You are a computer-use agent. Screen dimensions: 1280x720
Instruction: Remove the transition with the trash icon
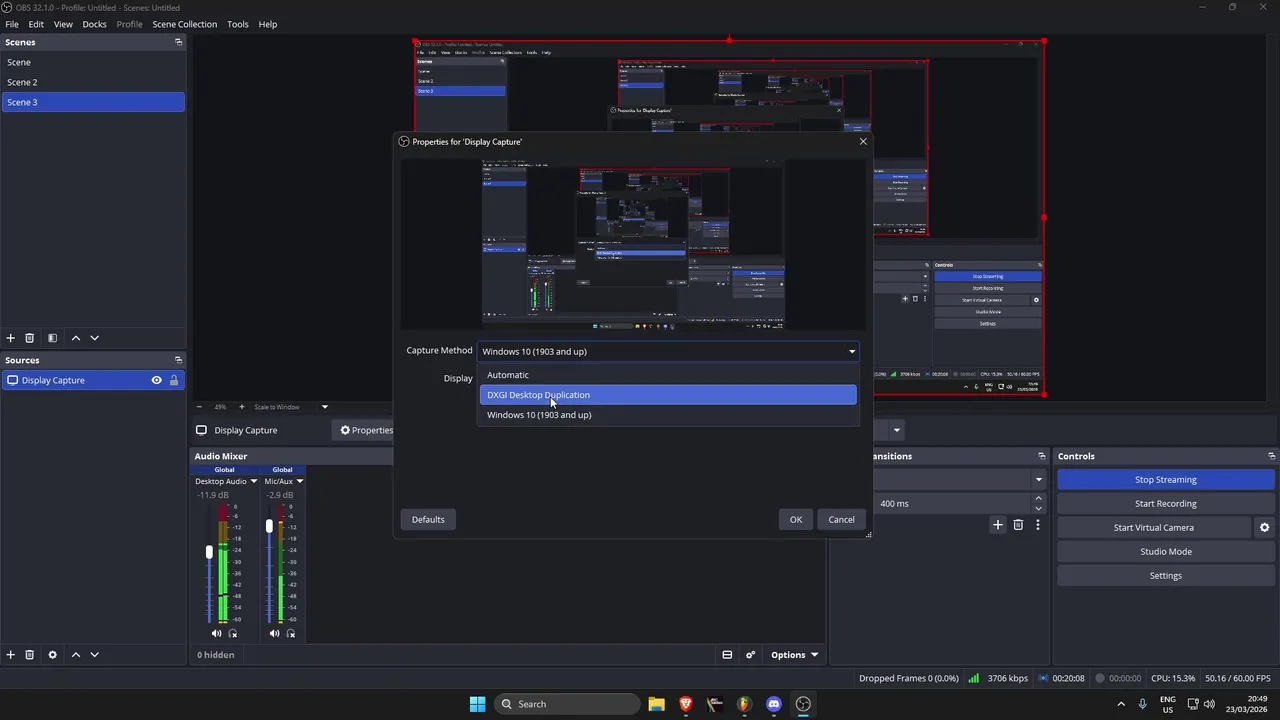coord(1018,525)
